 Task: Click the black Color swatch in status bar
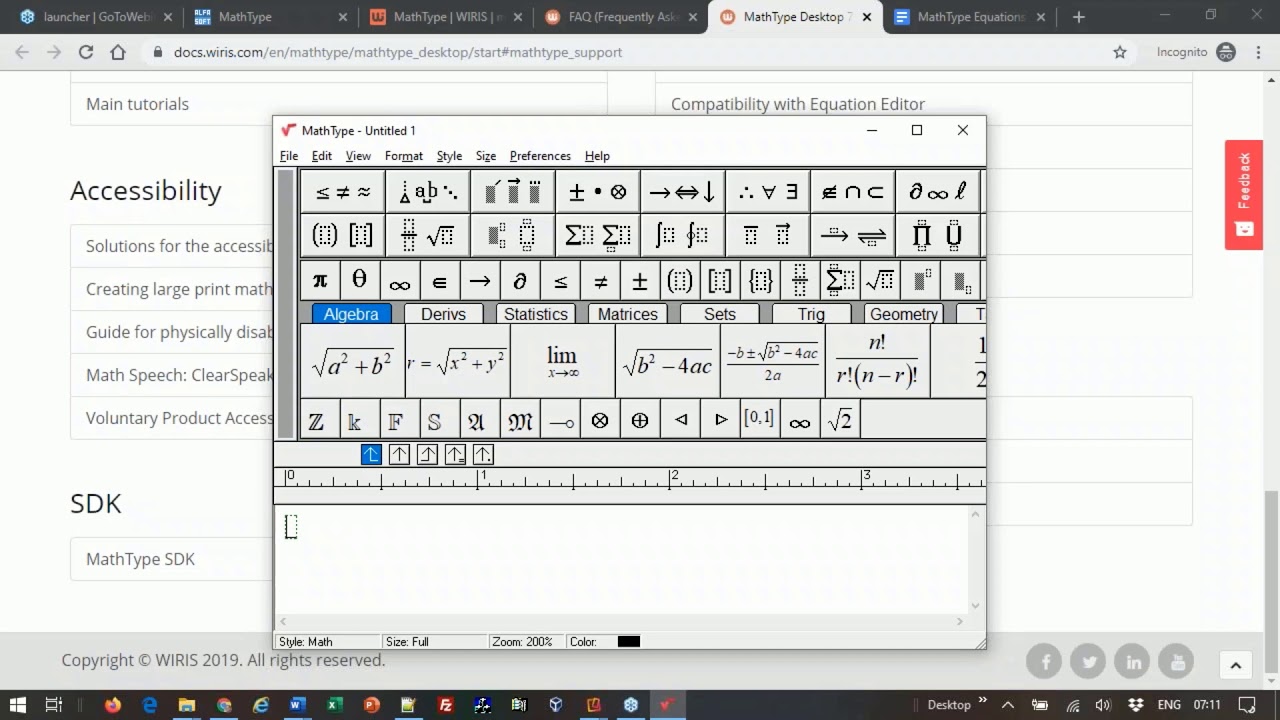(628, 642)
